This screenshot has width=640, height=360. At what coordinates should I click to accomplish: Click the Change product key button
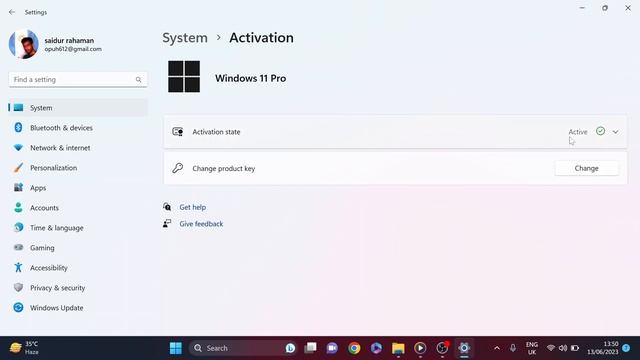(587, 168)
